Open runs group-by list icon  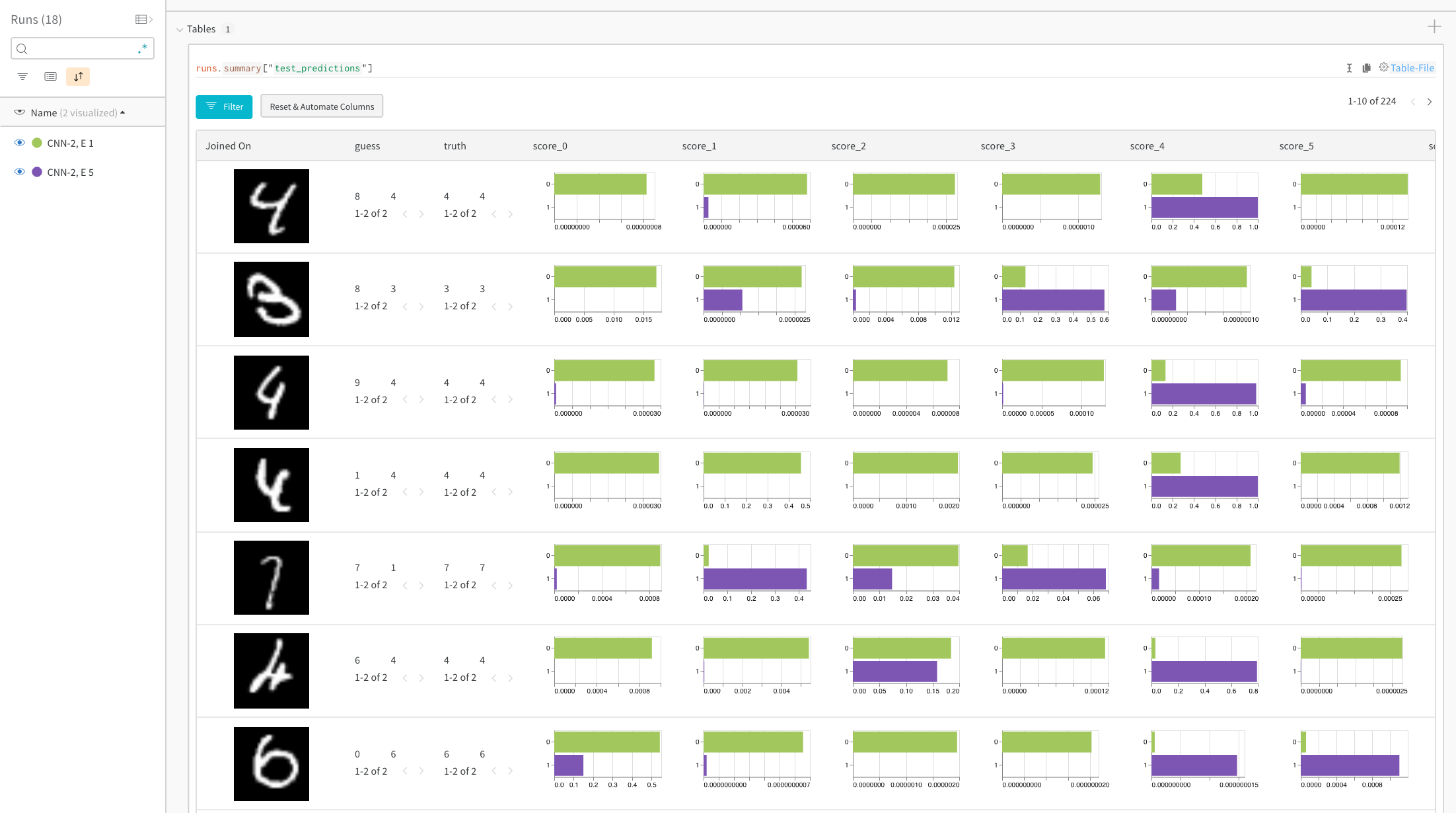click(x=50, y=77)
